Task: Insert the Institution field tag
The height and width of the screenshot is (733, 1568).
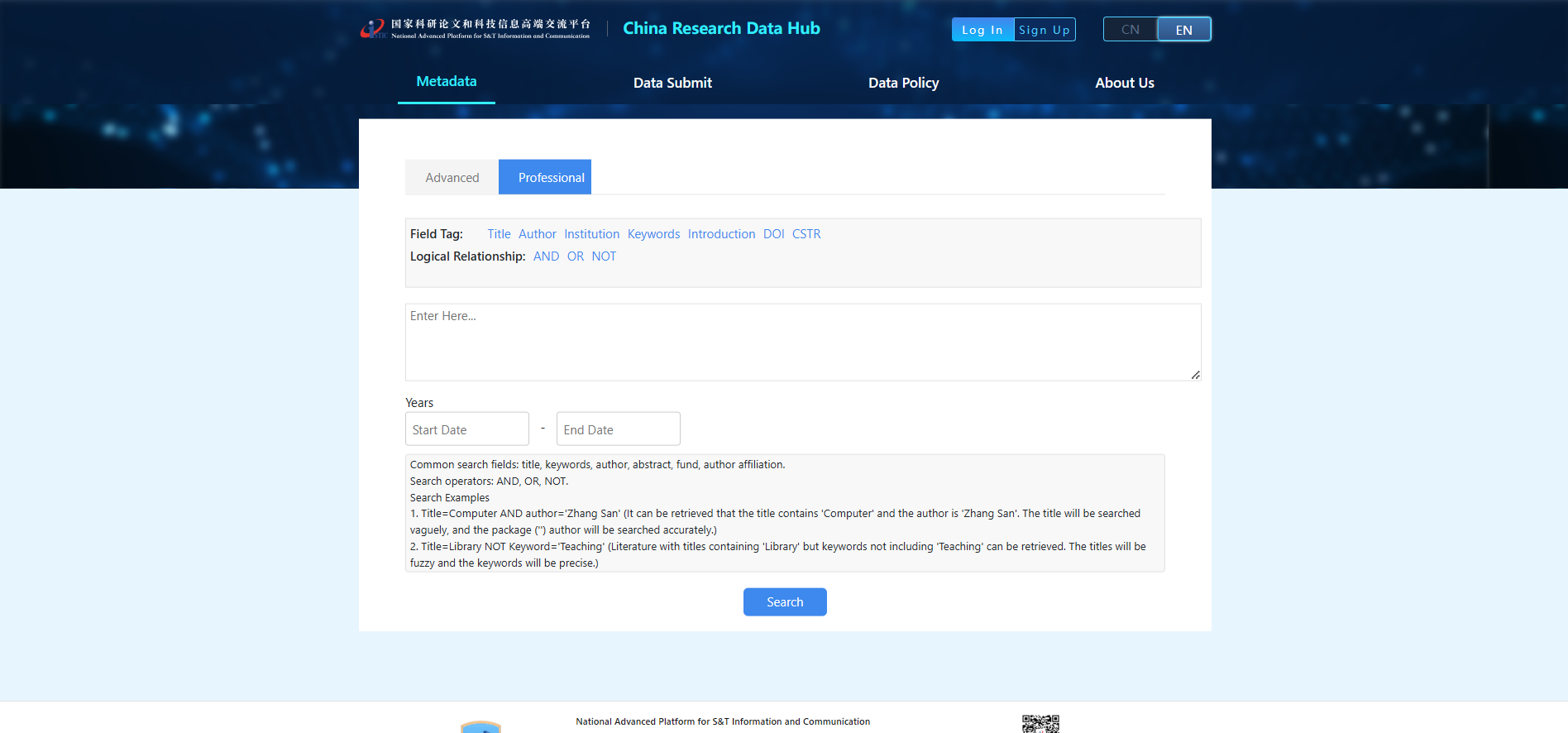Action: point(591,234)
